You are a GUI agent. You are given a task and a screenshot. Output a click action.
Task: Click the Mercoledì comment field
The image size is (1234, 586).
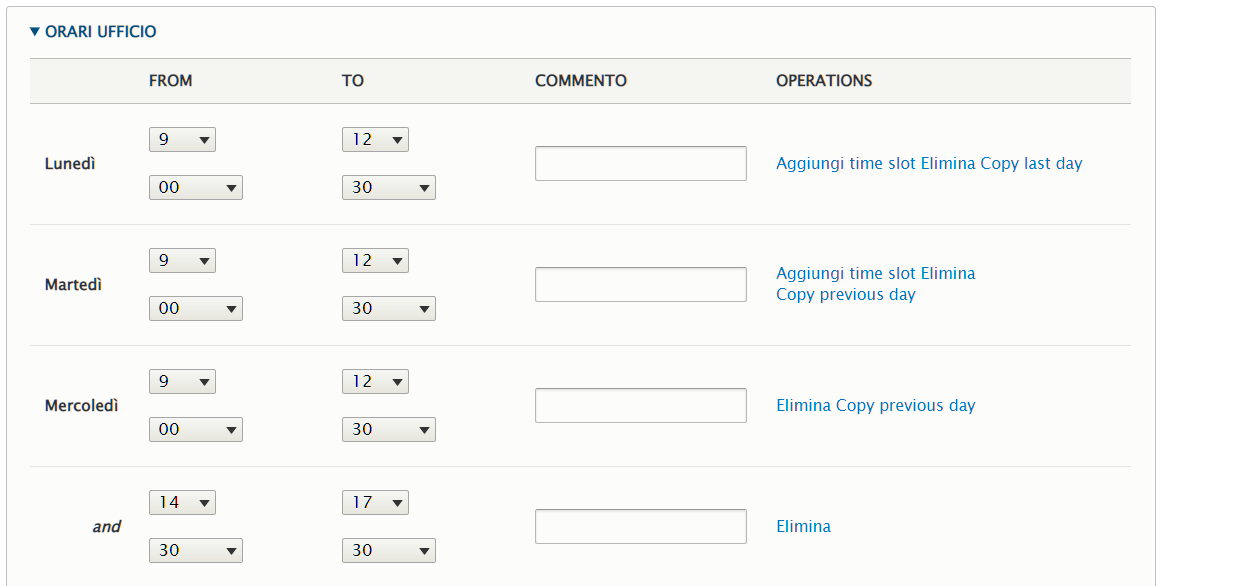(x=640, y=406)
